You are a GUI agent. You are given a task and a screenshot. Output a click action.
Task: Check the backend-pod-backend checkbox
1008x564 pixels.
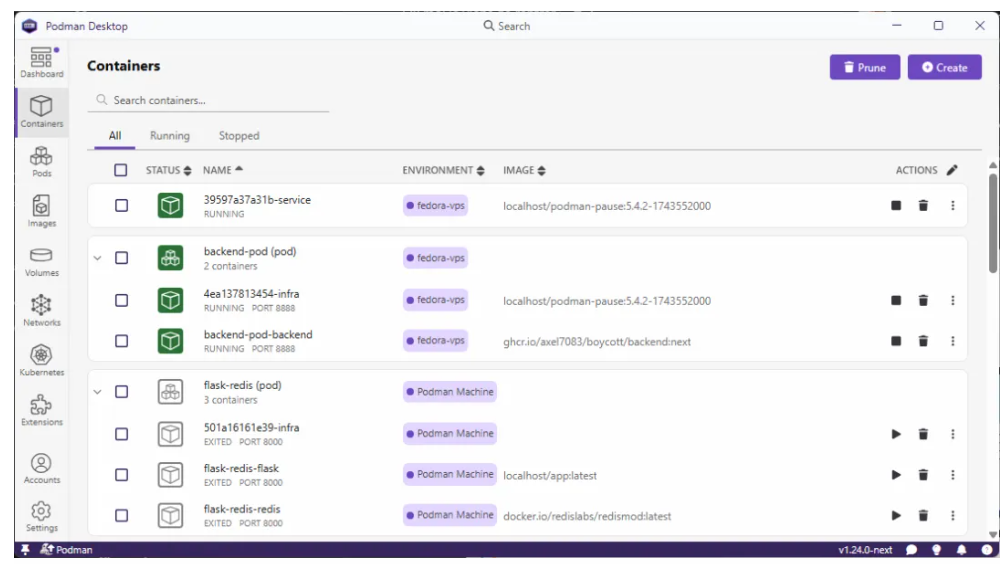[x=121, y=341]
